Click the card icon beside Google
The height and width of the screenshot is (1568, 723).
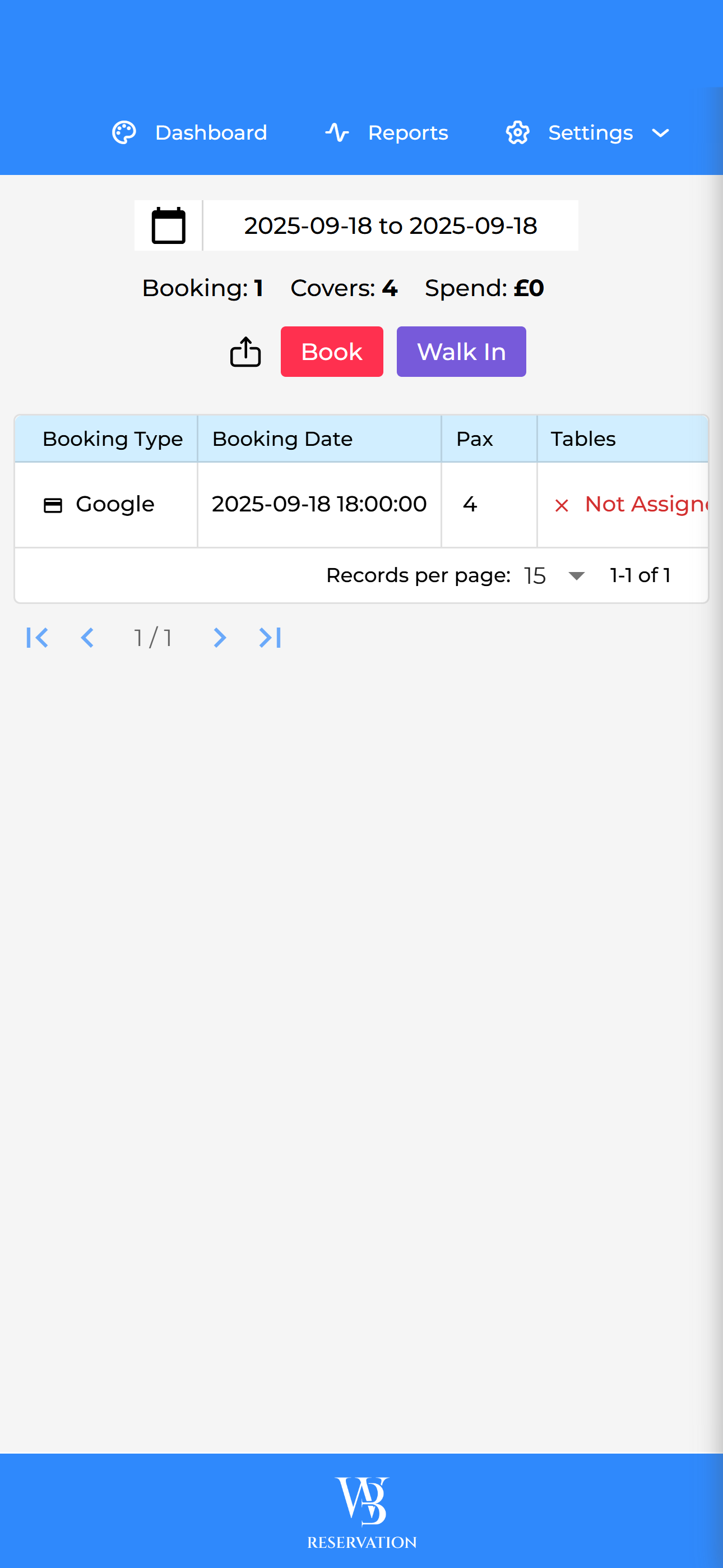point(53,505)
